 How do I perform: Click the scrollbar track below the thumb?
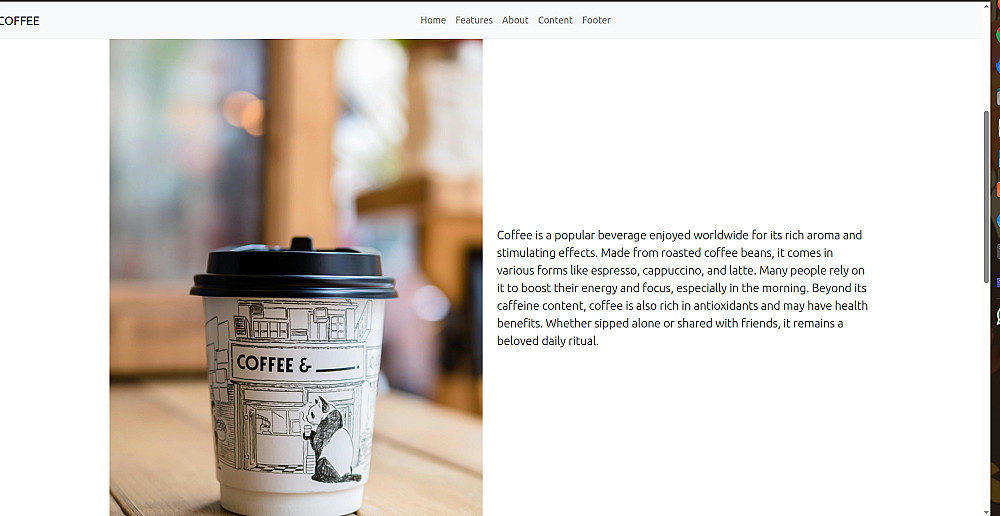tap(987, 395)
